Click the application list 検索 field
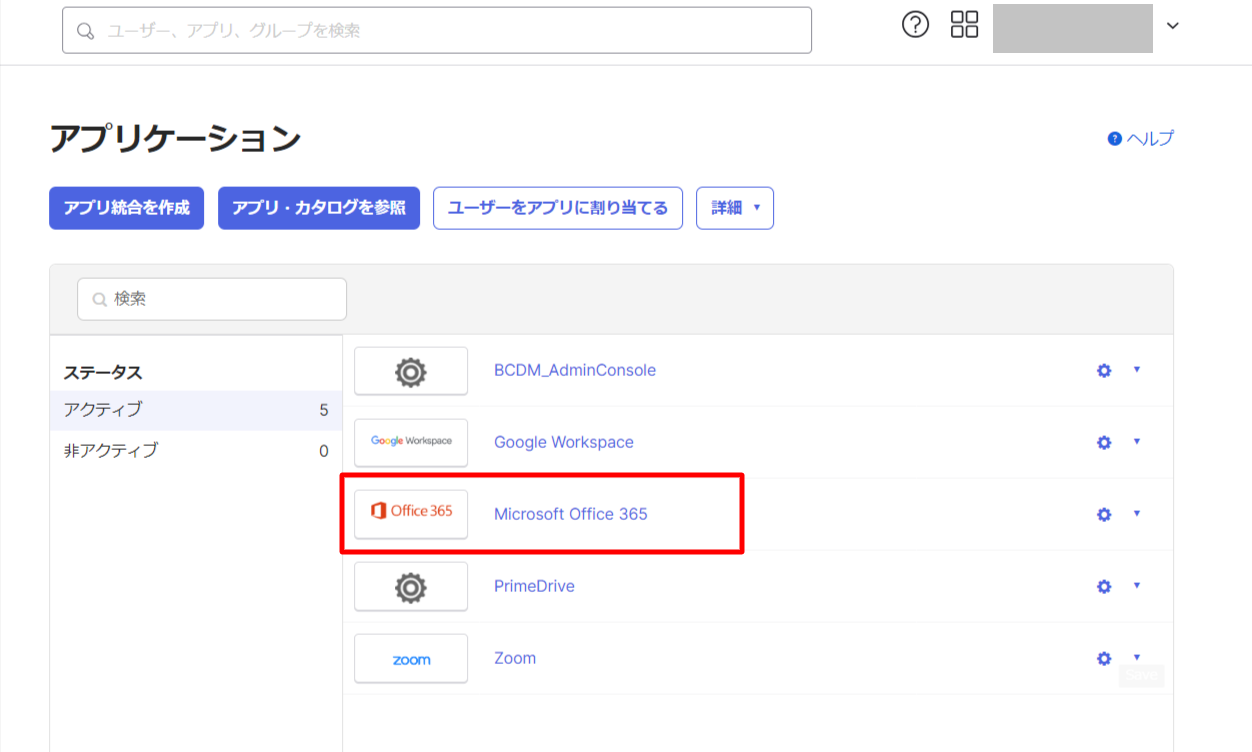The image size is (1252, 752). click(212, 299)
